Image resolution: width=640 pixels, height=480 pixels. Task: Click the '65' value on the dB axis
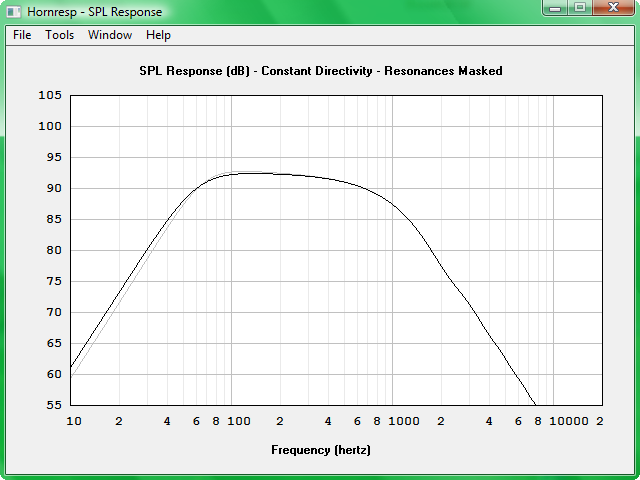tap(54, 343)
